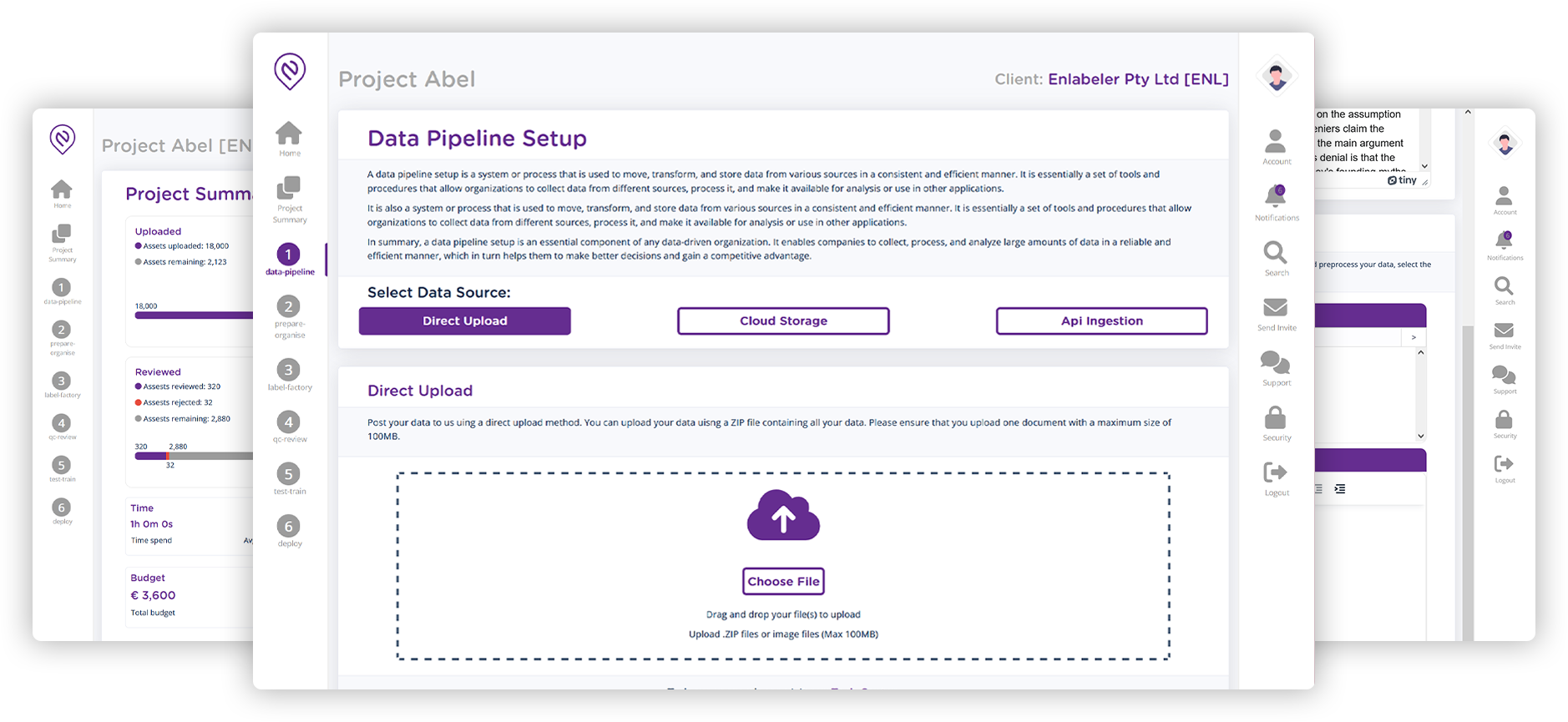
Task: Open the Send Invite envelope icon
Action: coord(1276,307)
